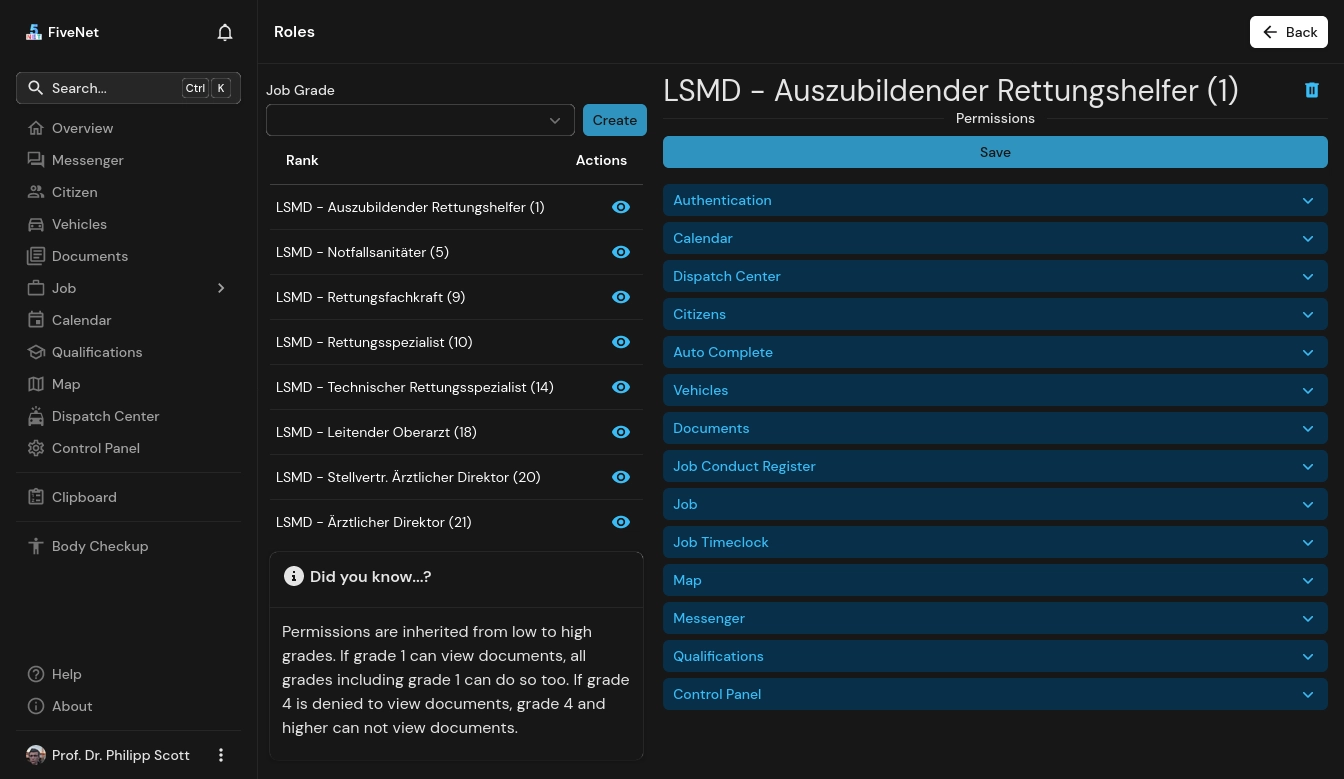This screenshot has width=1344, height=779.
Task: Click the About info icon
Action: pyautogui.click(x=36, y=706)
